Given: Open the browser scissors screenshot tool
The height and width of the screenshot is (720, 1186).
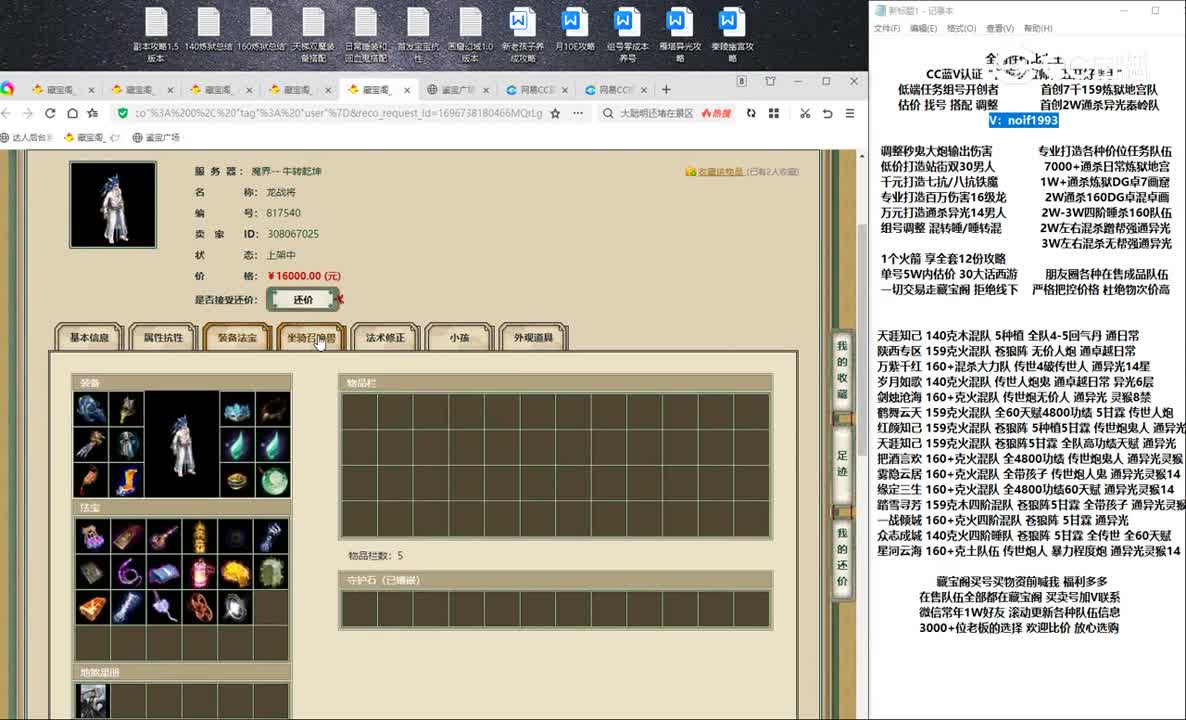Looking at the screenshot, I should pyautogui.click(x=805, y=113).
